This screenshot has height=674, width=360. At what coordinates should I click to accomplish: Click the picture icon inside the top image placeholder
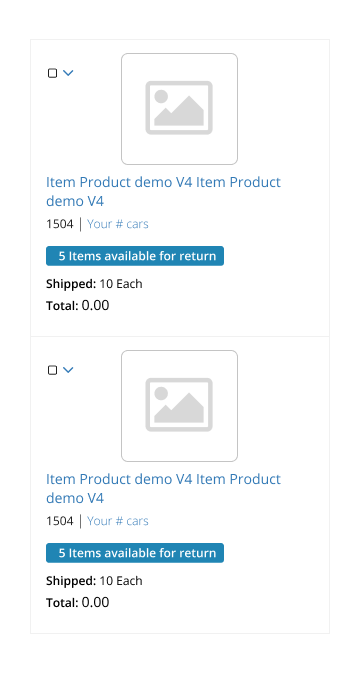point(179,107)
